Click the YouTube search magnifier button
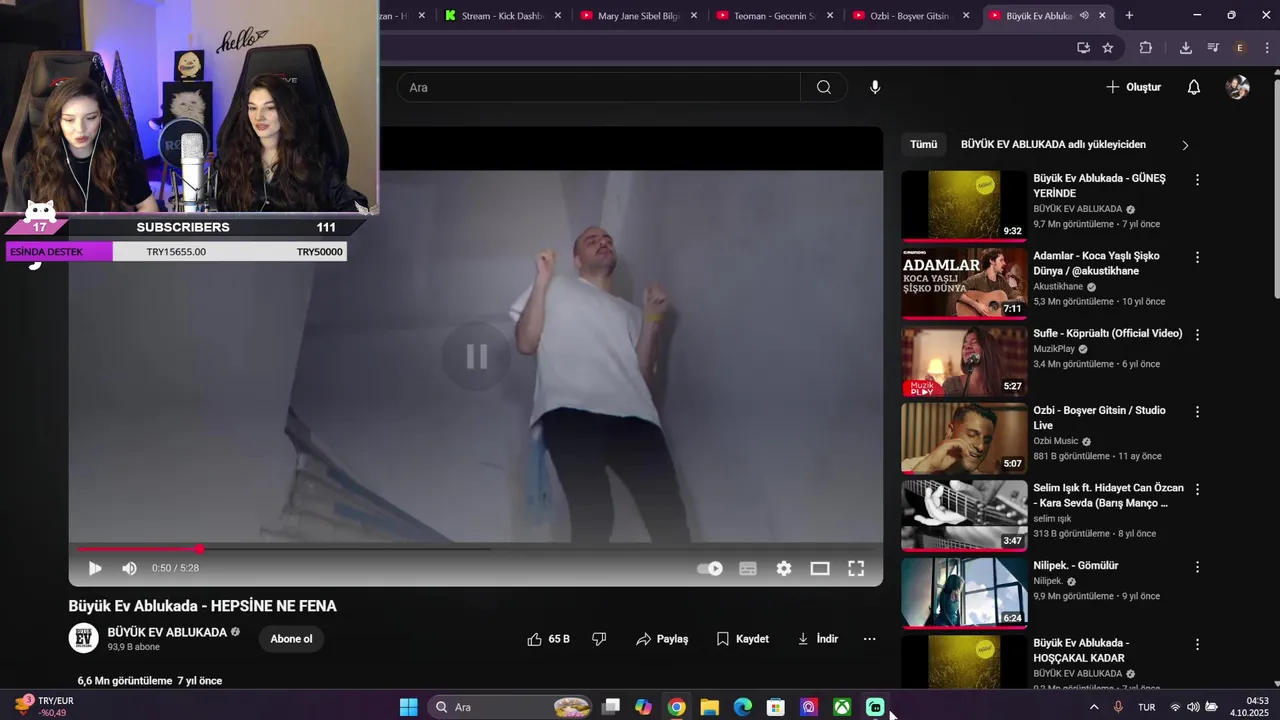This screenshot has width=1280, height=720. coord(824,87)
